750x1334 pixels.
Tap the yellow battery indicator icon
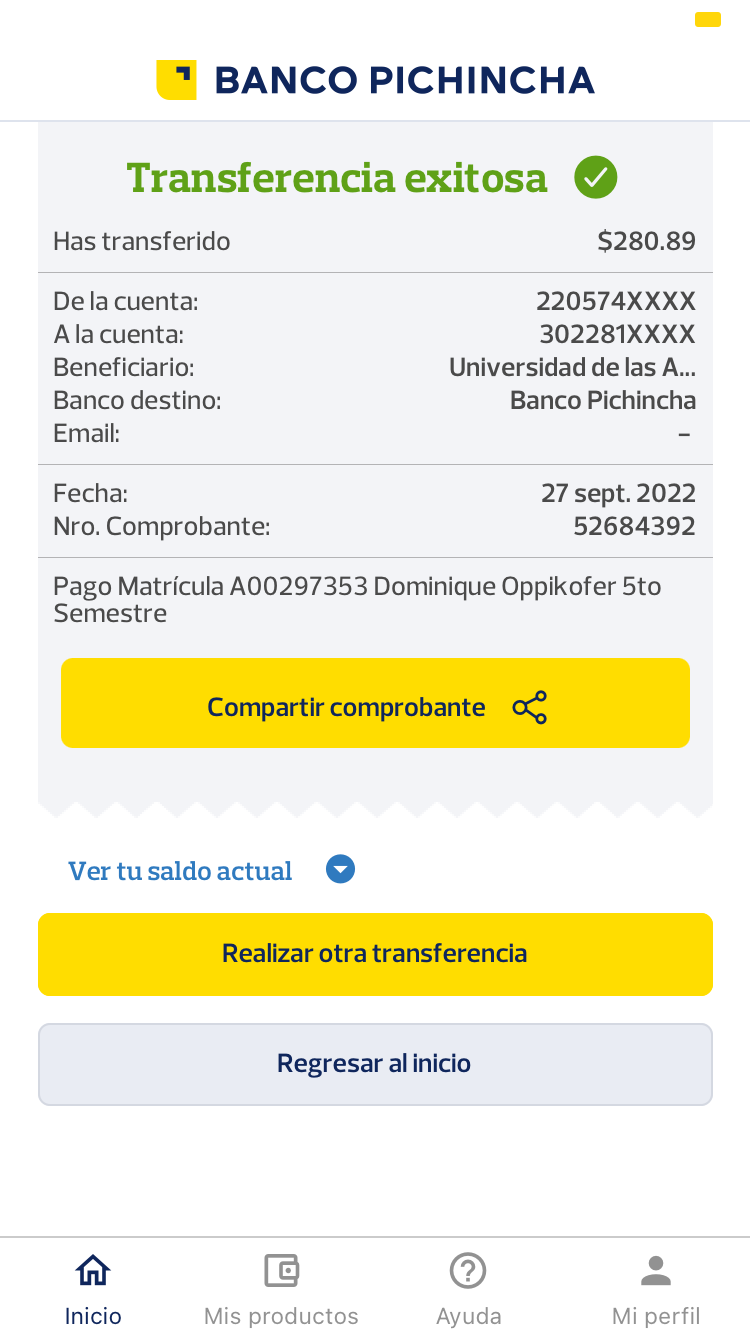708,19
